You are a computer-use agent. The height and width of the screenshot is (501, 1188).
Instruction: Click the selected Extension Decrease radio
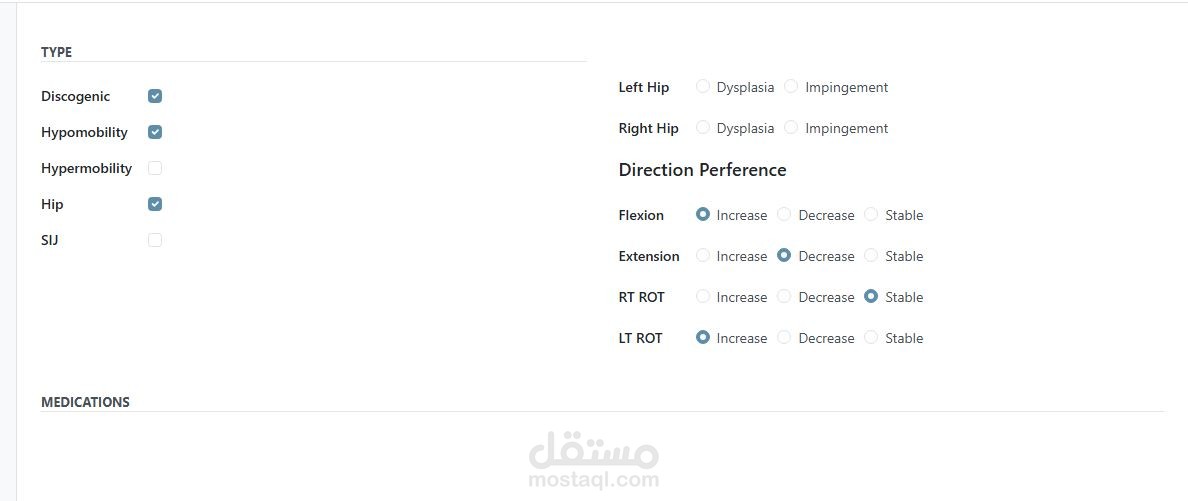[x=784, y=255]
